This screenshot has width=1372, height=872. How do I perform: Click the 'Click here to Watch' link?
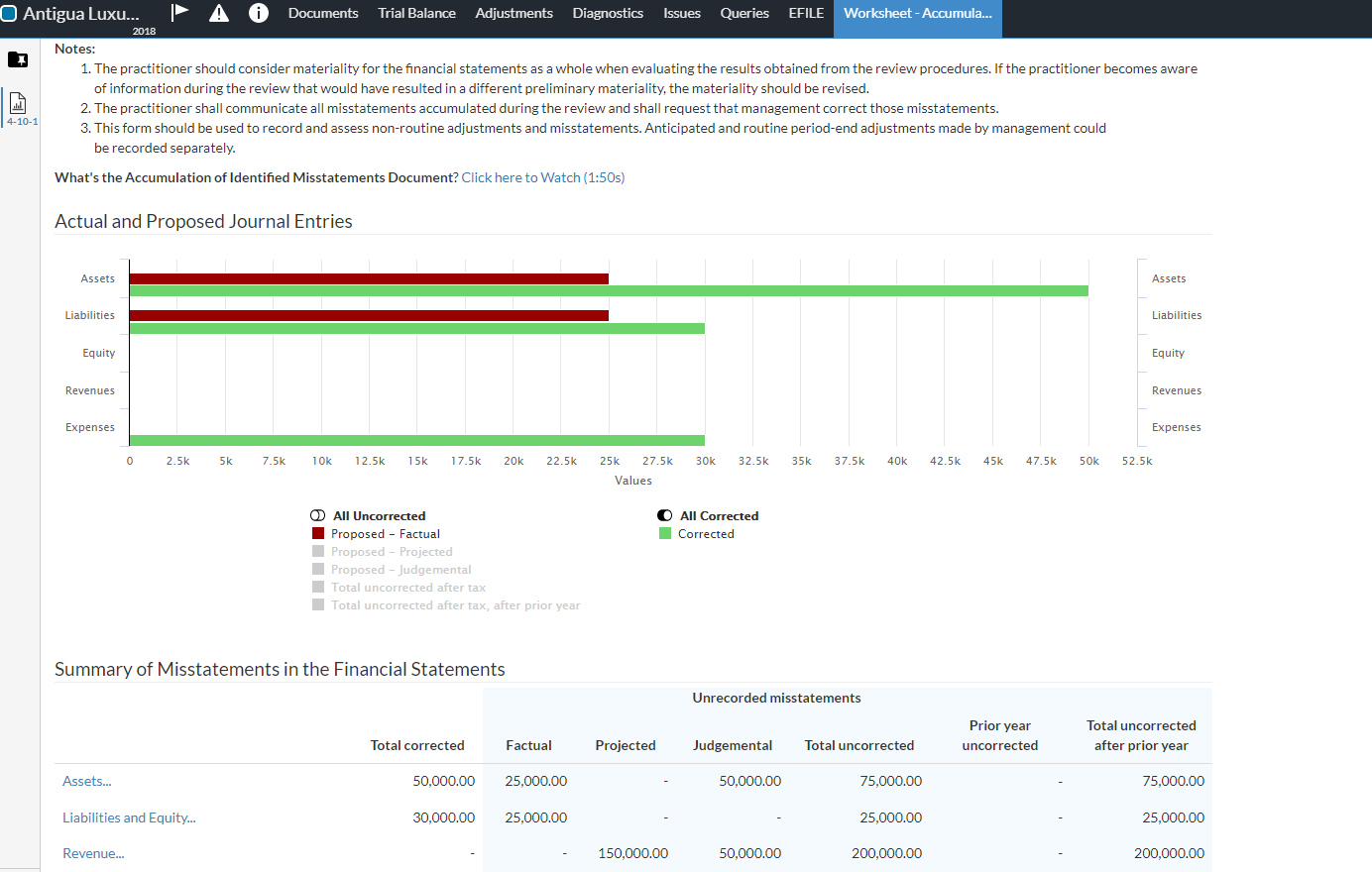click(542, 177)
